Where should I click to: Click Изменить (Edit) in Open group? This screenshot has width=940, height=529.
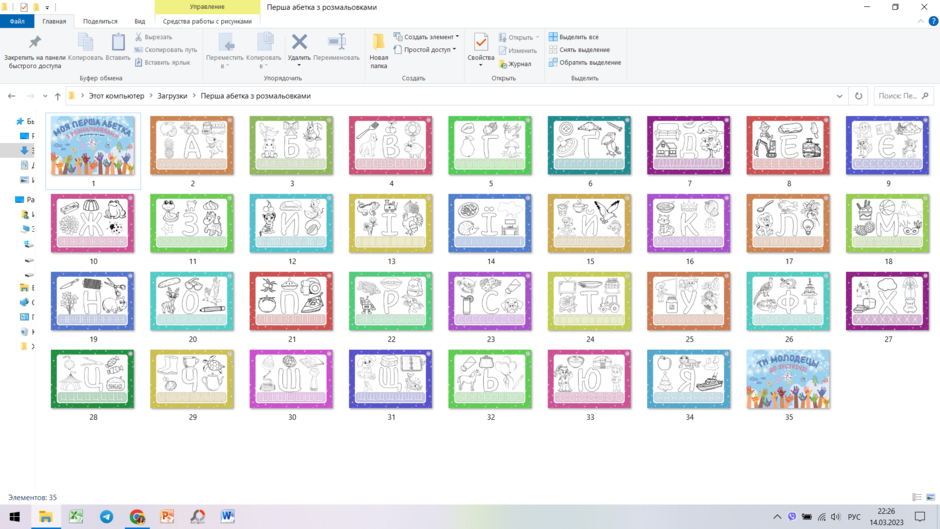coord(517,50)
